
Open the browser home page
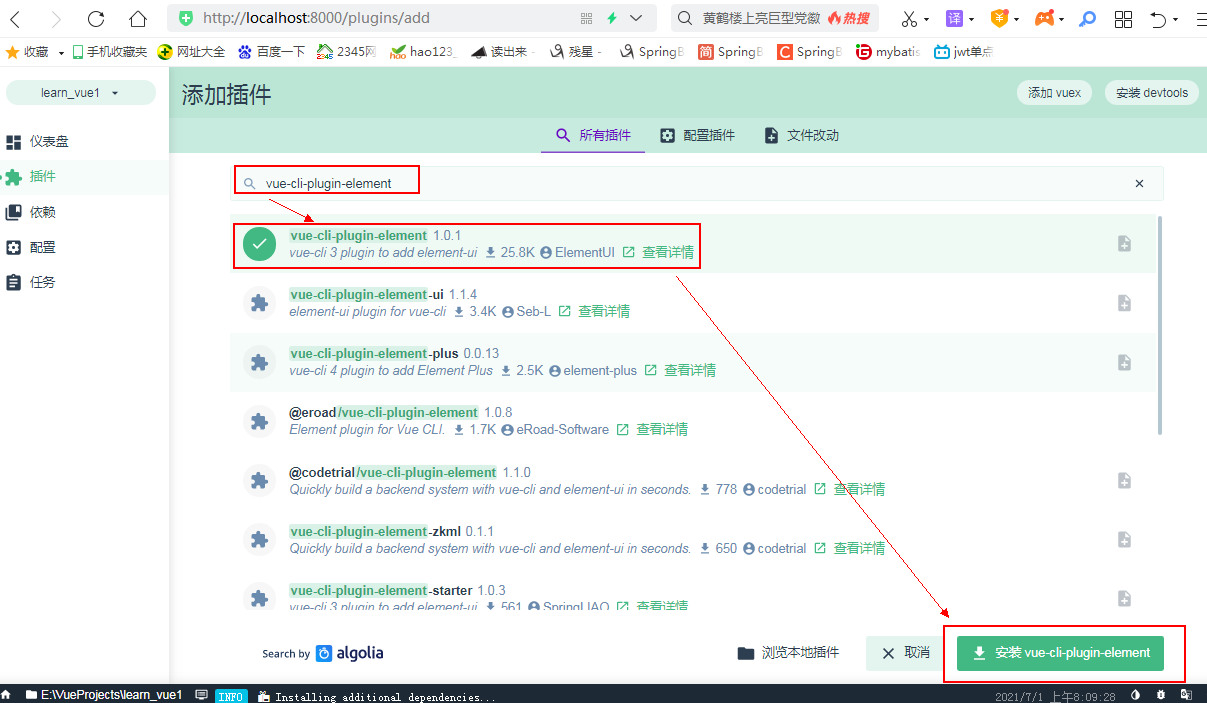click(x=138, y=18)
